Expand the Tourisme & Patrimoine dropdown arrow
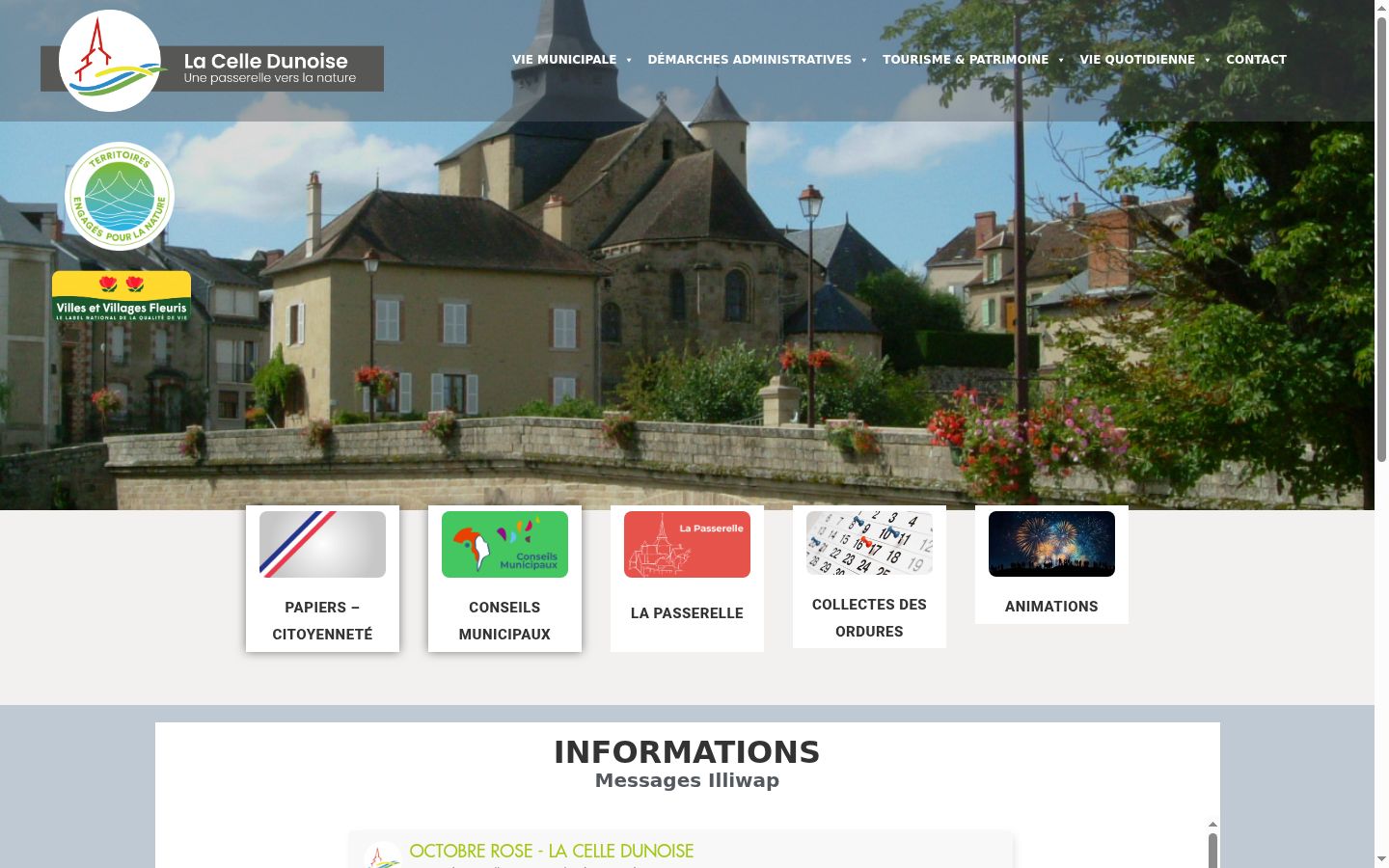 (1061, 60)
